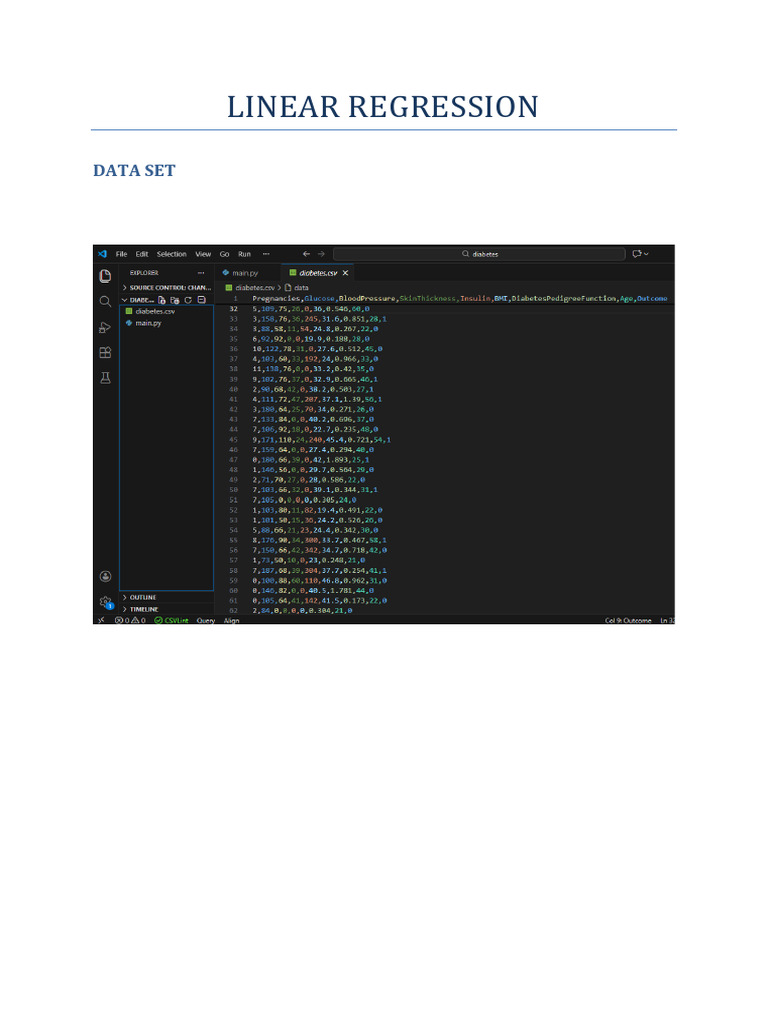Expand the Source Control section
The width and height of the screenshot is (768, 1024).
point(167,287)
